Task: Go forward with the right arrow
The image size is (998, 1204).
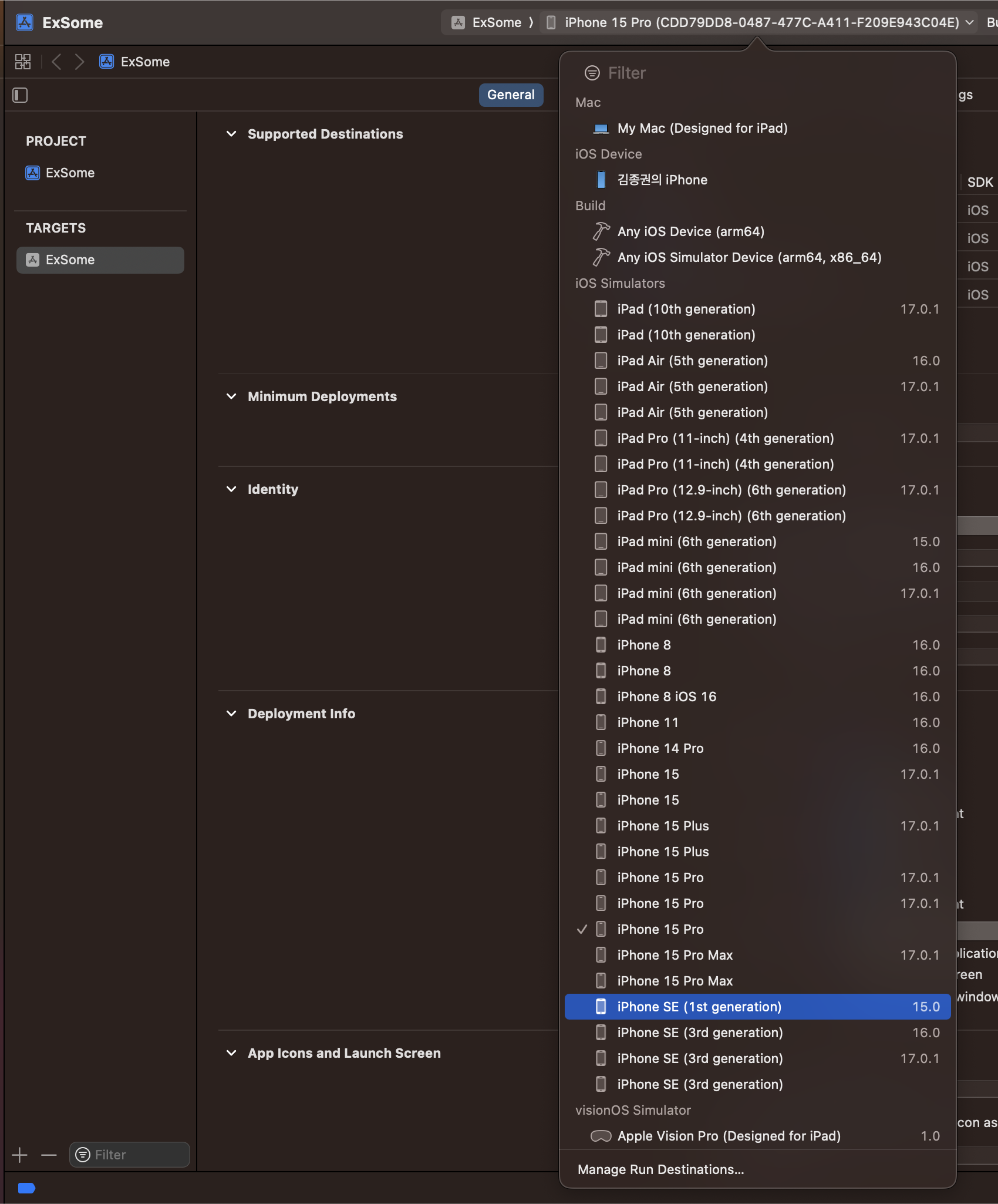Action: pos(80,62)
